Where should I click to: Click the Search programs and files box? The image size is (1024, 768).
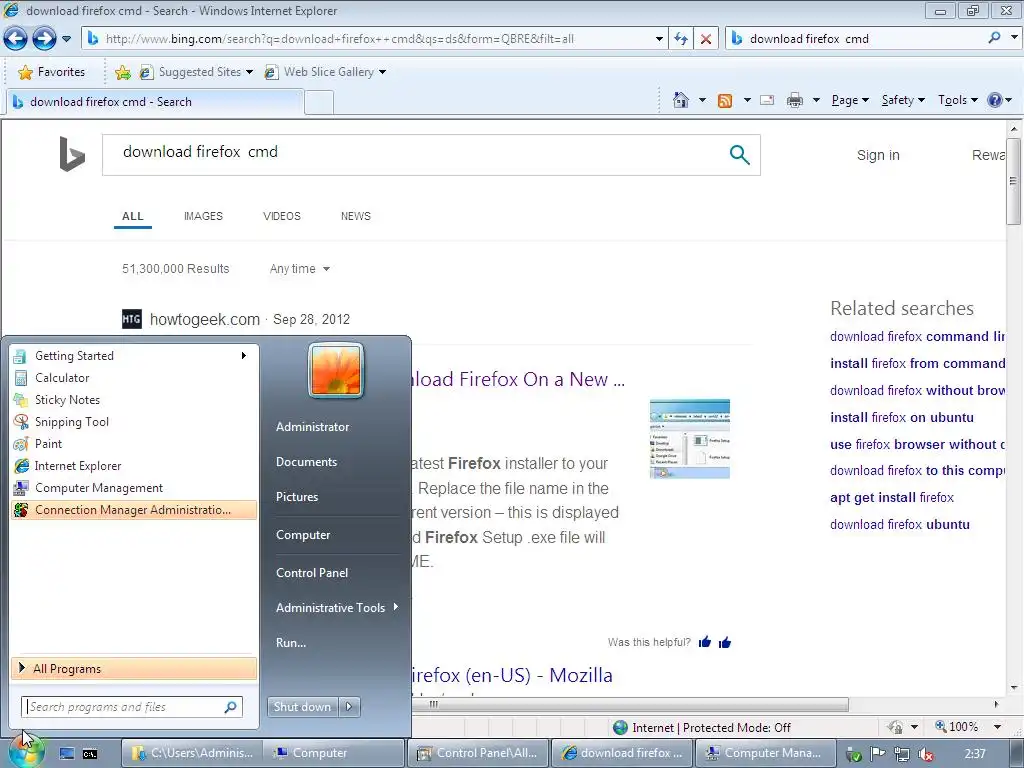click(132, 707)
